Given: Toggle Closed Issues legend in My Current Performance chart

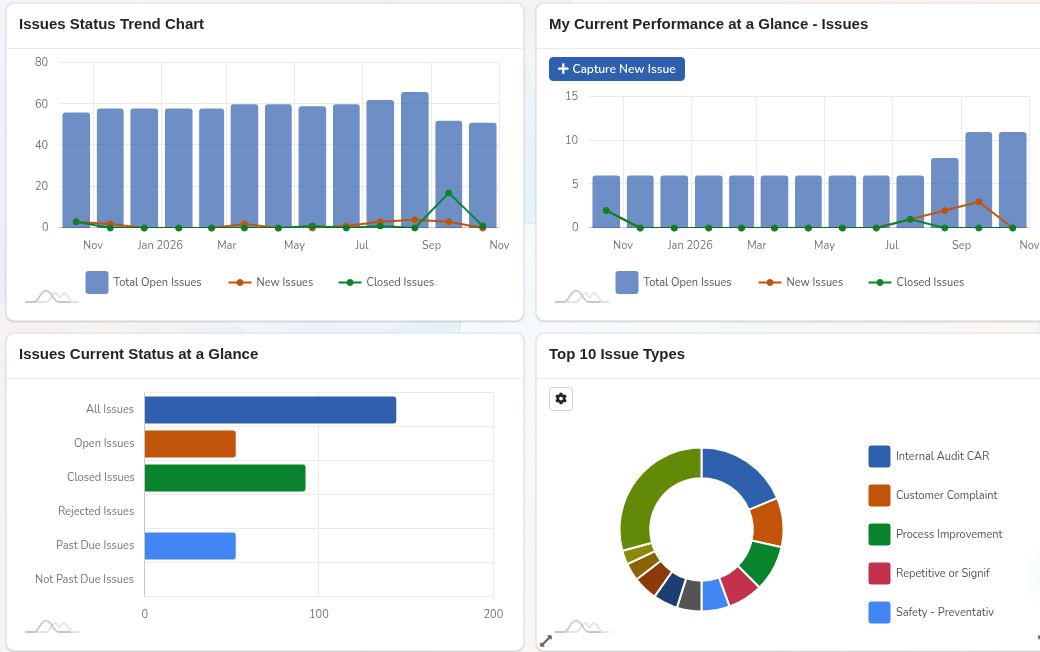Looking at the screenshot, I should pyautogui.click(x=916, y=282).
